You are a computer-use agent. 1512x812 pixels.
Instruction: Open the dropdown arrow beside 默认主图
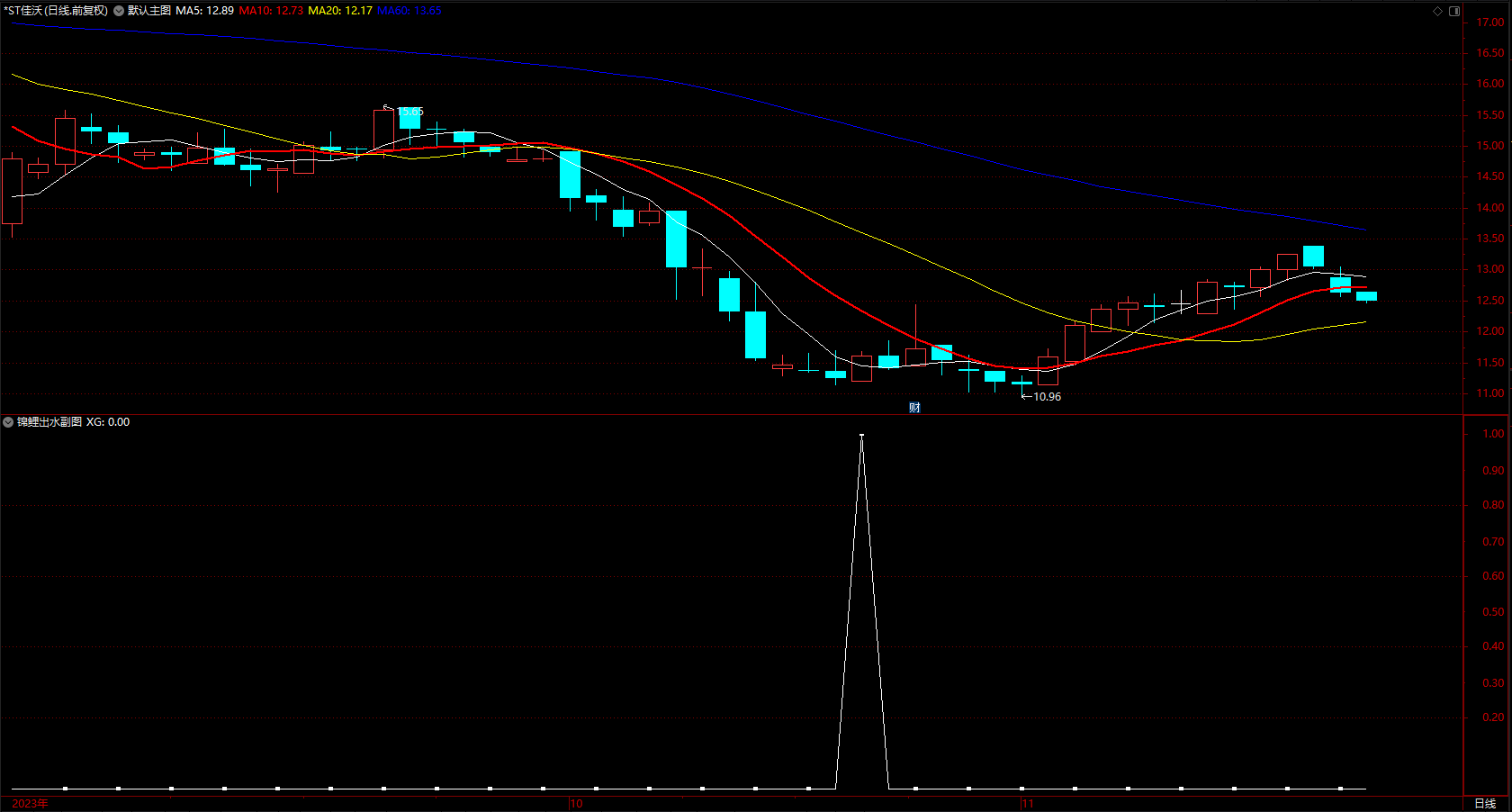tap(119, 11)
